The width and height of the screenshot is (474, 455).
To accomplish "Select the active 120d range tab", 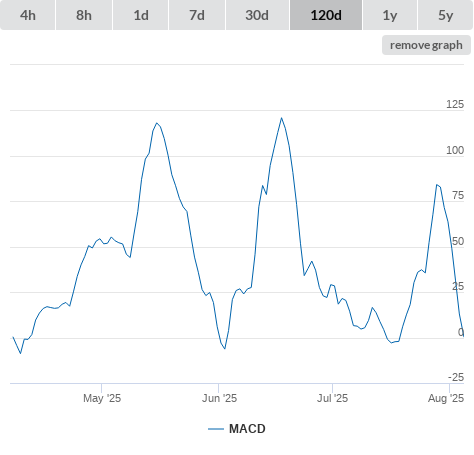I will pyautogui.click(x=326, y=15).
